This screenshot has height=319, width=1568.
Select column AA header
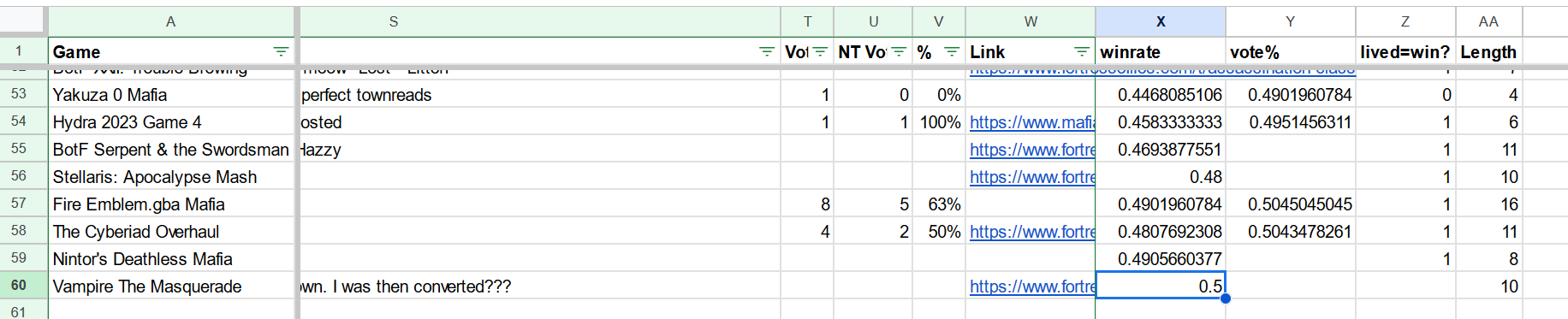(x=1488, y=21)
